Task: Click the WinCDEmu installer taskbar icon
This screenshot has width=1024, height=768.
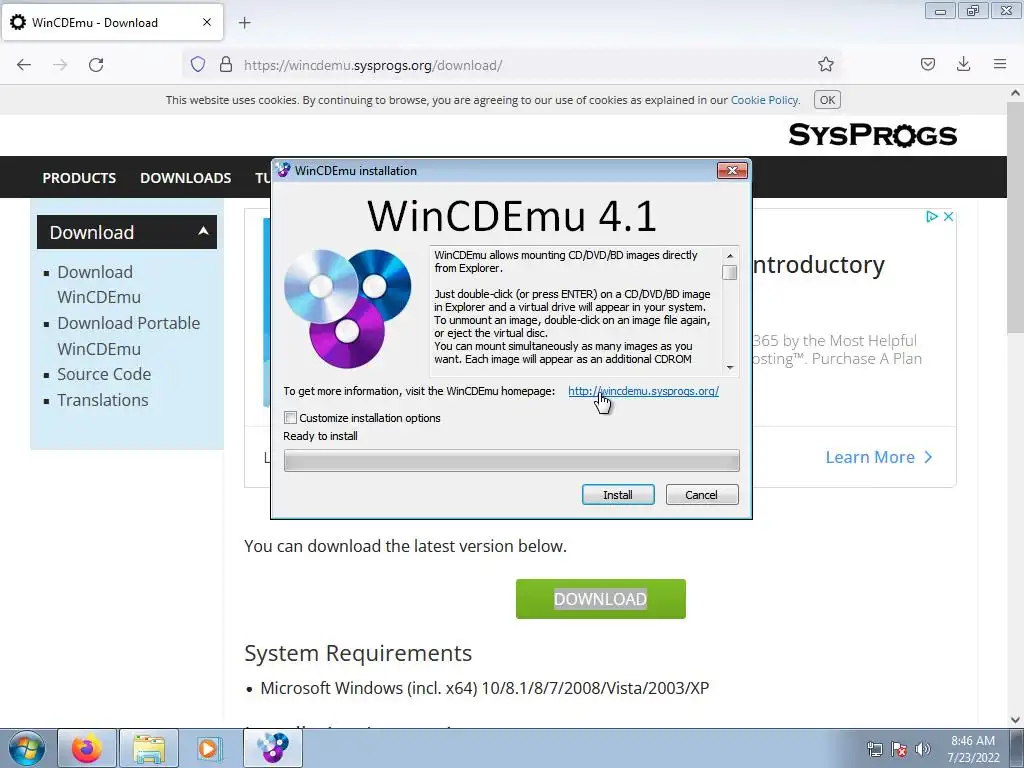Action: coord(273,748)
